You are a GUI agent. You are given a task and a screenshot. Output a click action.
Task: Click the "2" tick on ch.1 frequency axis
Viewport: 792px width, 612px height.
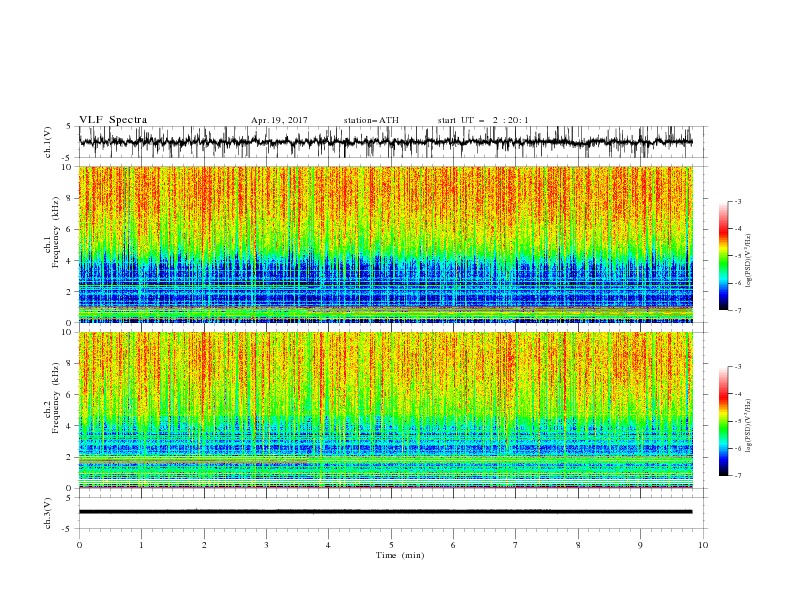(70, 292)
